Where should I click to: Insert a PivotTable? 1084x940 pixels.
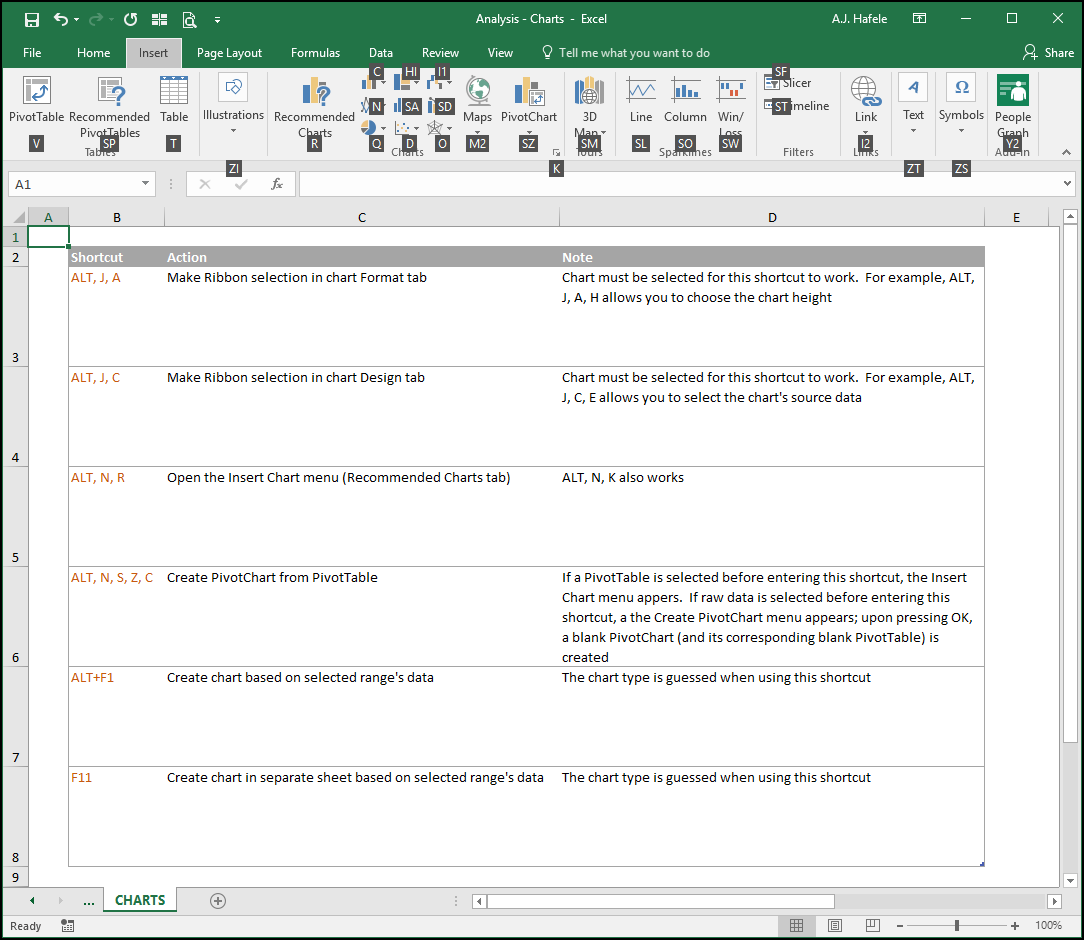[37, 100]
